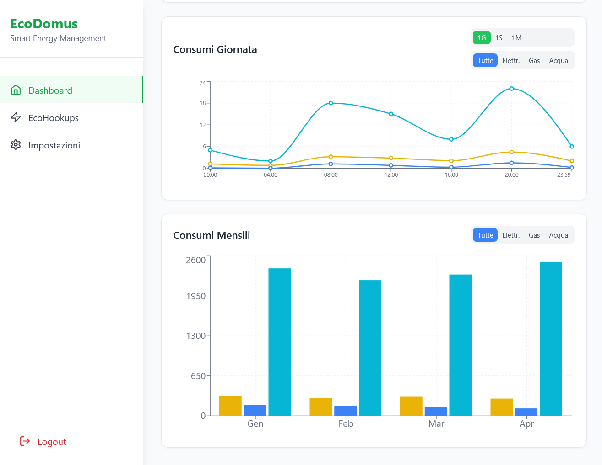
Task: Click yellow line point at 08:00
Action: [331, 156]
